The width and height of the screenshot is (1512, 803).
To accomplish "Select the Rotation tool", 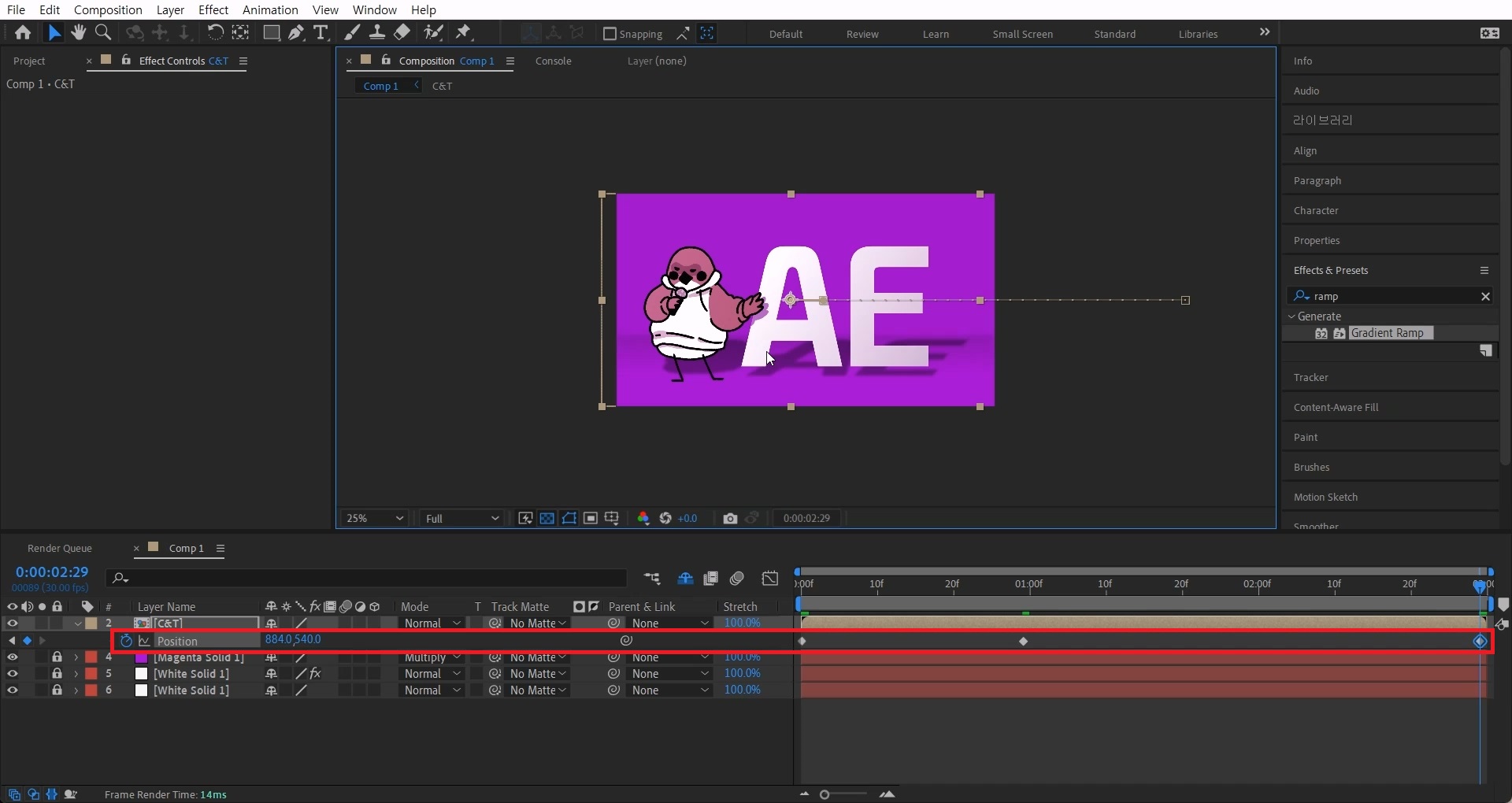I will pos(214,32).
